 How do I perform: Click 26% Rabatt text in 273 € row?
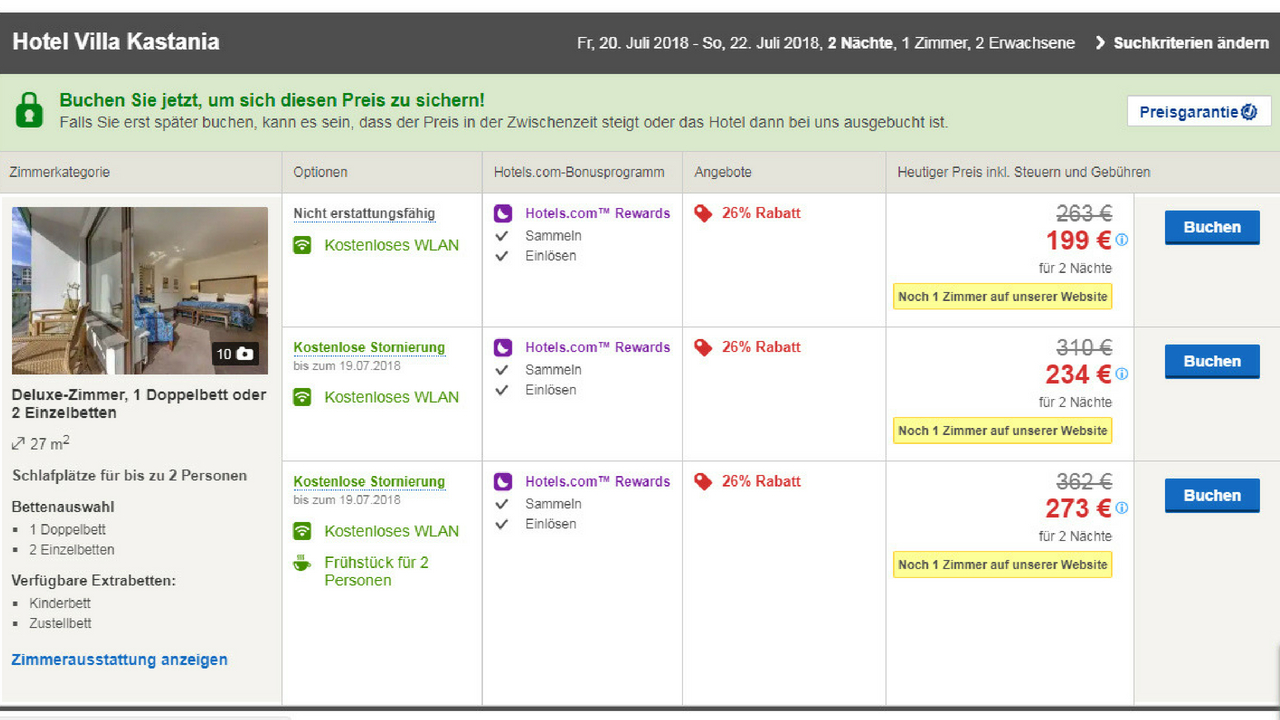click(x=761, y=481)
